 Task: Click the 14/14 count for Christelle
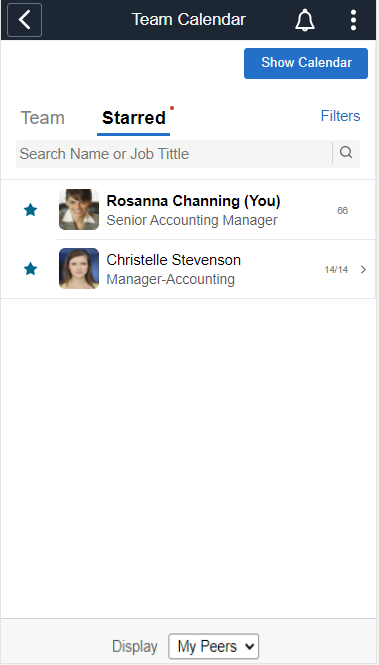(336, 269)
